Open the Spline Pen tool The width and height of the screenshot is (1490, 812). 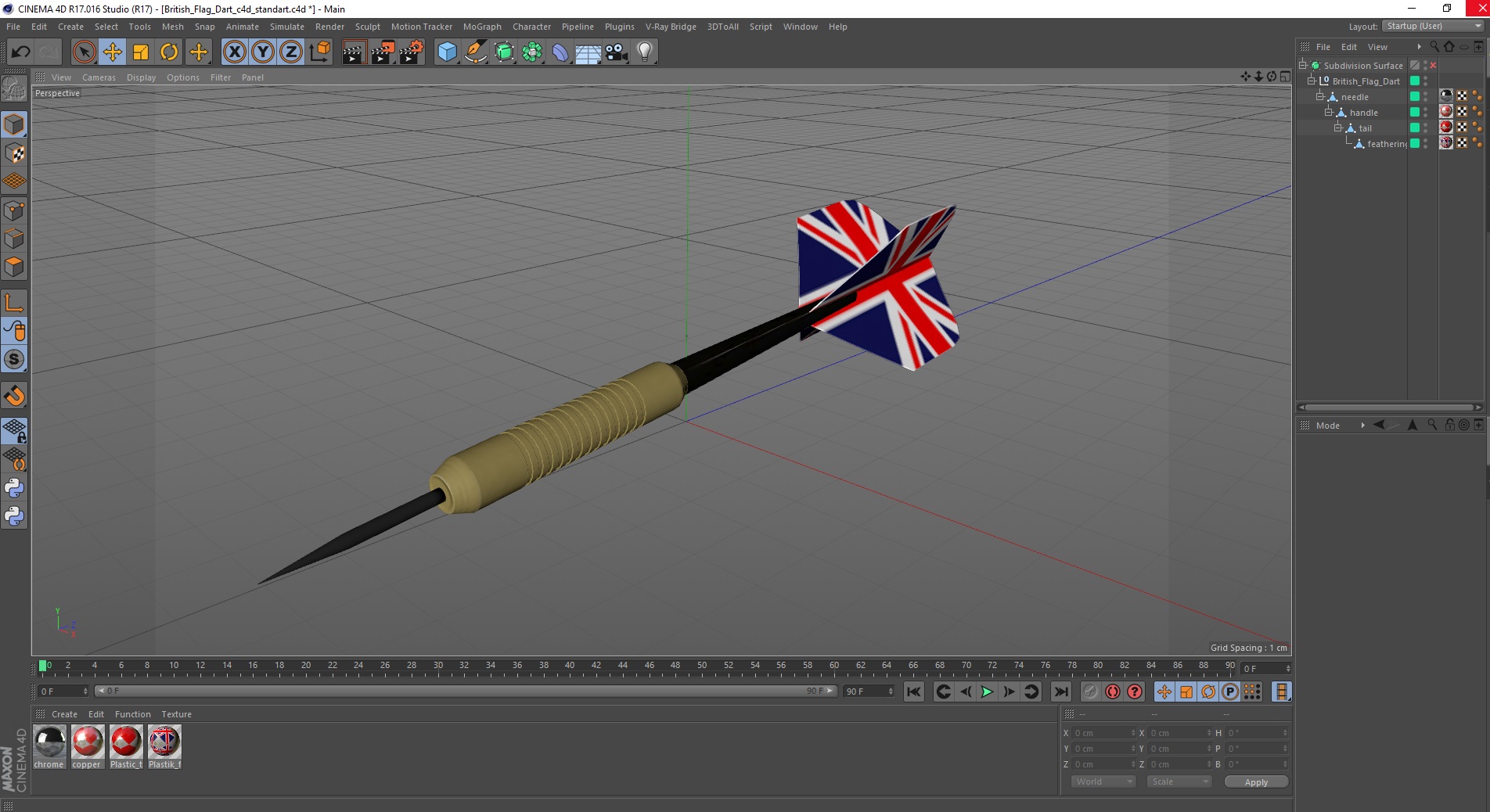click(x=476, y=52)
